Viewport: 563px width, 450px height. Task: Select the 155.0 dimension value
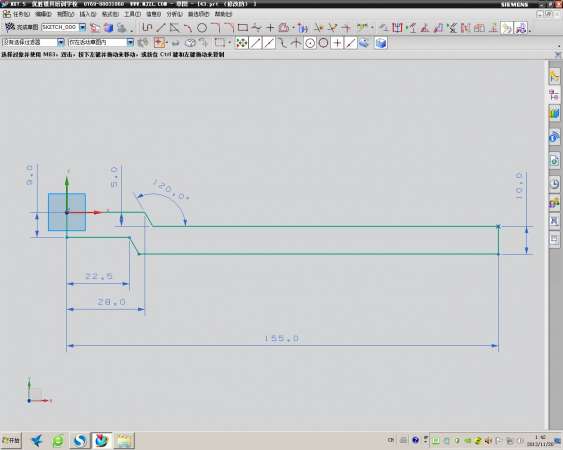[282, 338]
